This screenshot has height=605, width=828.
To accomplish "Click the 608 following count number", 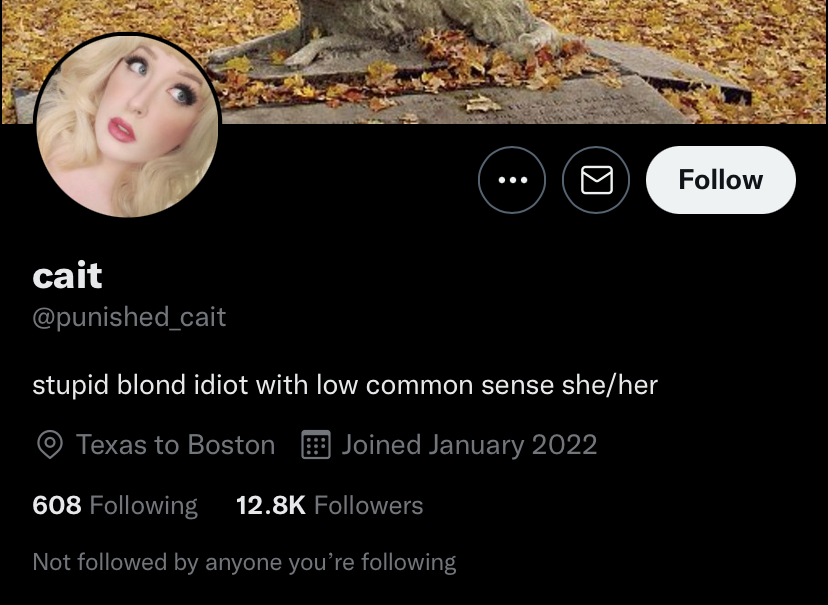I will tap(57, 505).
